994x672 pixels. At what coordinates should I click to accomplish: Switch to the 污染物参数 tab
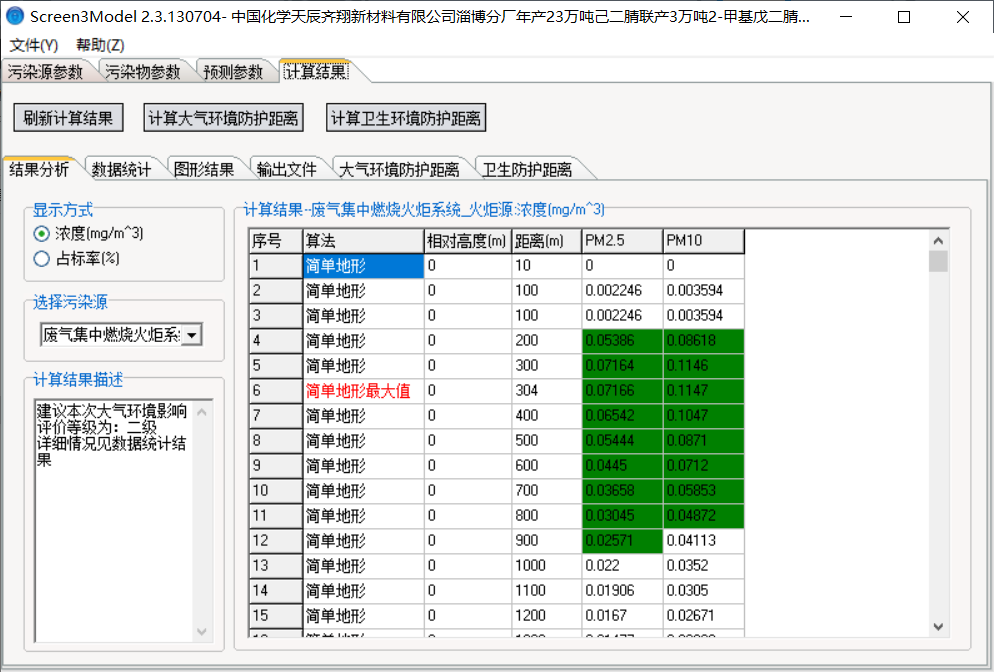tap(143, 72)
